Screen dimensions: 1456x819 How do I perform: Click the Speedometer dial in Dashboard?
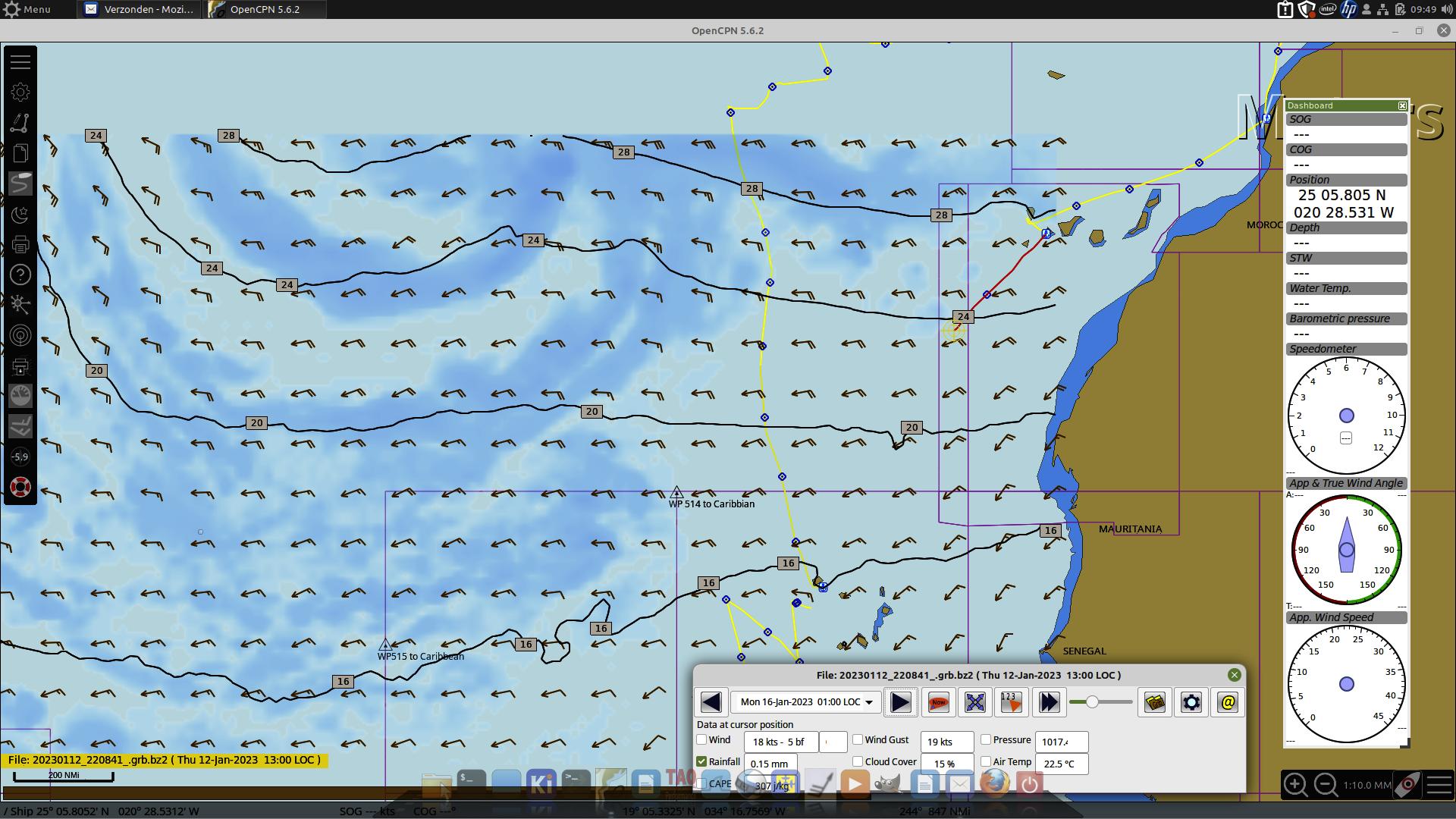tap(1346, 416)
